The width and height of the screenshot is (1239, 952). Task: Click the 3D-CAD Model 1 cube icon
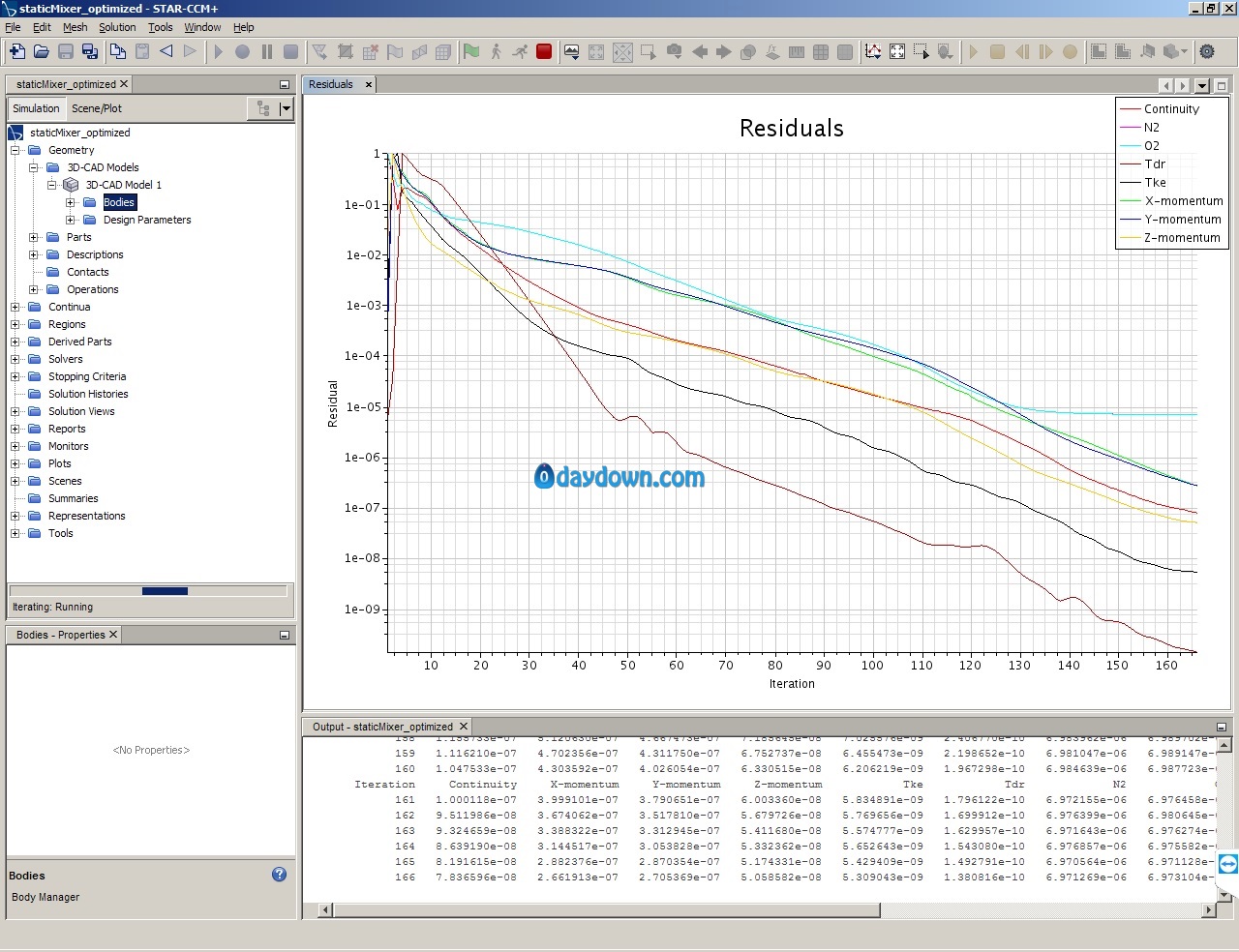[x=71, y=185]
